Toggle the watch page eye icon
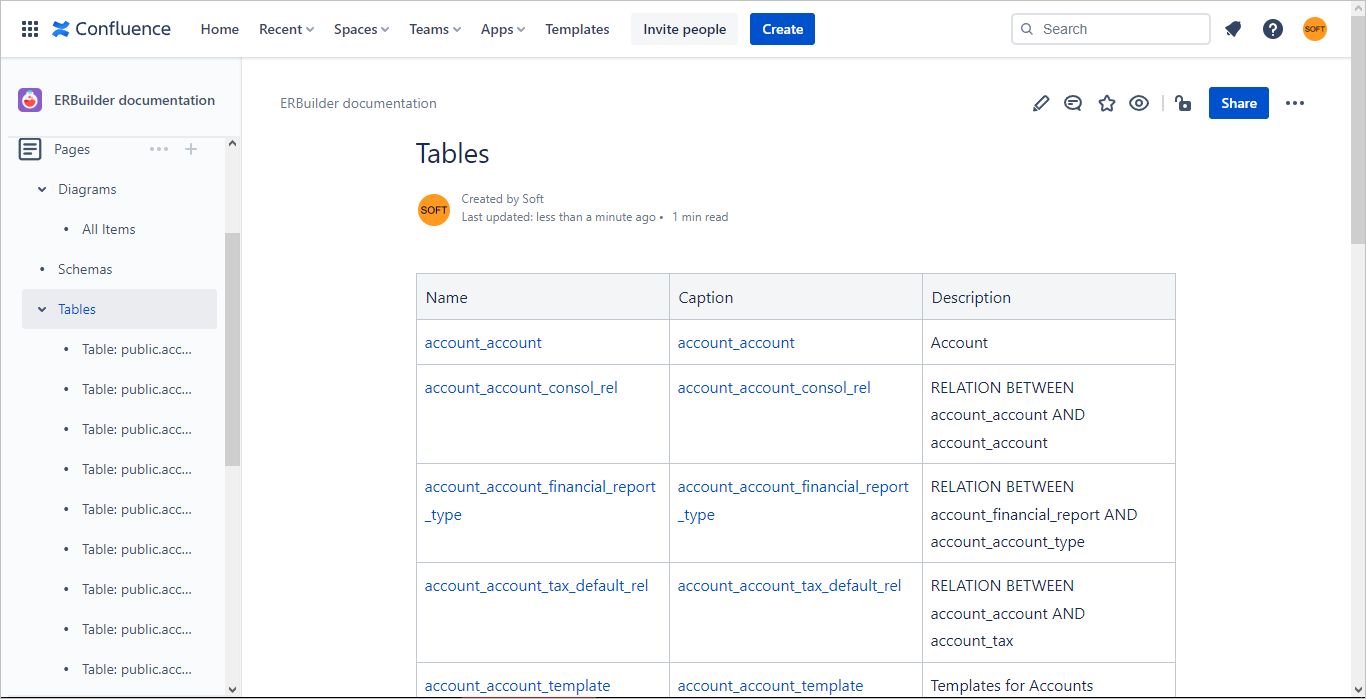The width and height of the screenshot is (1366, 699). tap(1139, 103)
